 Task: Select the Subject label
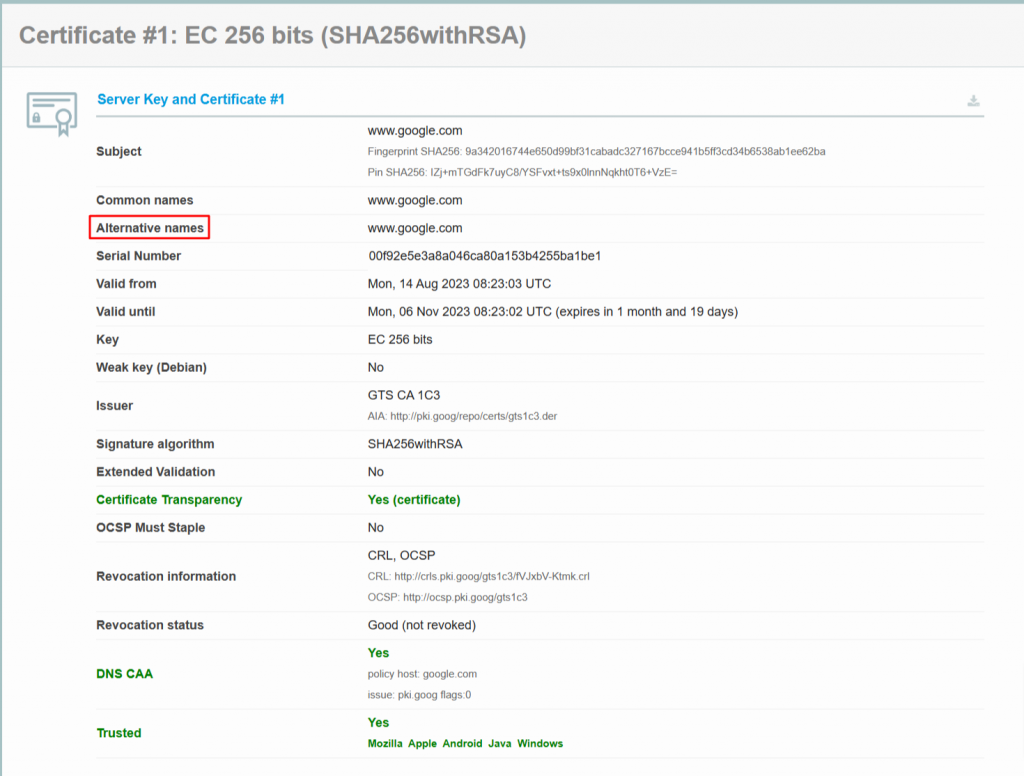(119, 152)
